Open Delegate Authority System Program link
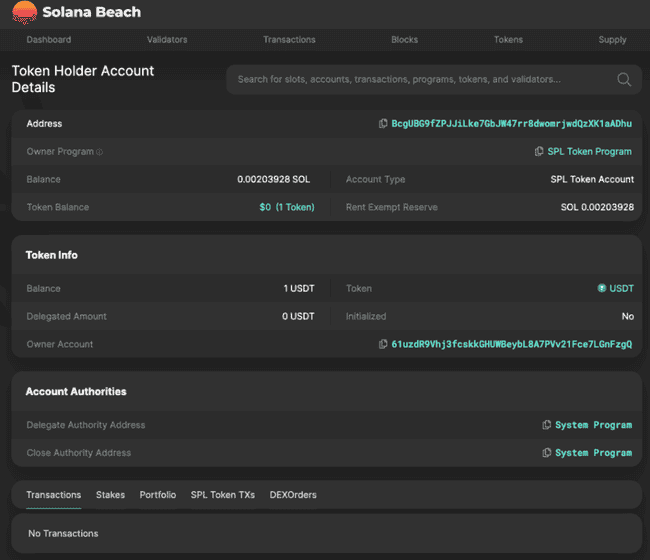 click(x=594, y=425)
